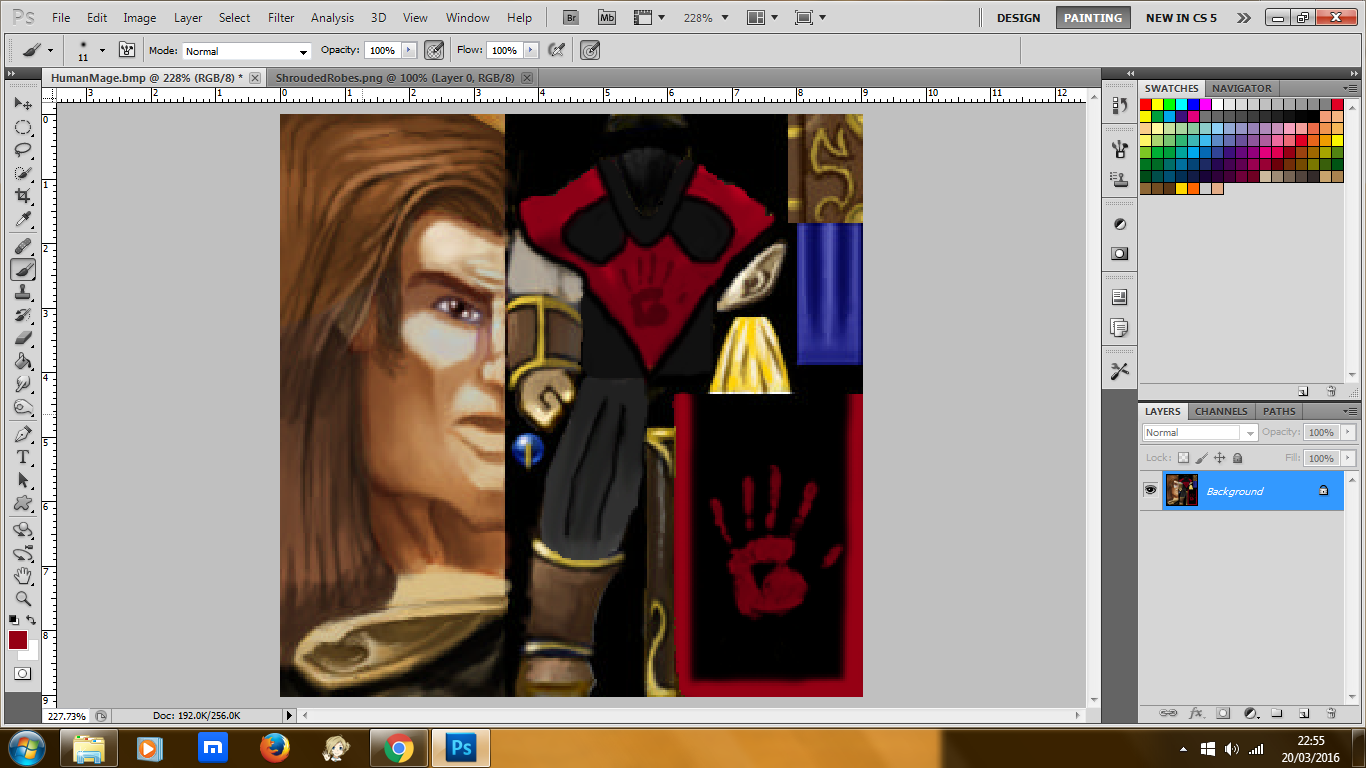Select the Crop tool

pyautogui.click(x=23, y=196)
